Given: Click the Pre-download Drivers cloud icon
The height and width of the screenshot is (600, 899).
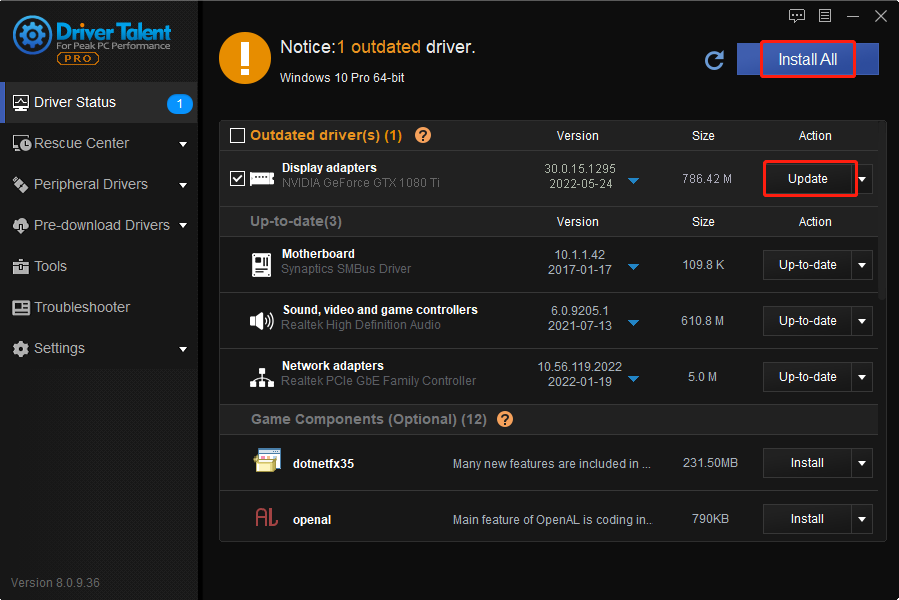Looking at the screenshot, I should [21, 225].
